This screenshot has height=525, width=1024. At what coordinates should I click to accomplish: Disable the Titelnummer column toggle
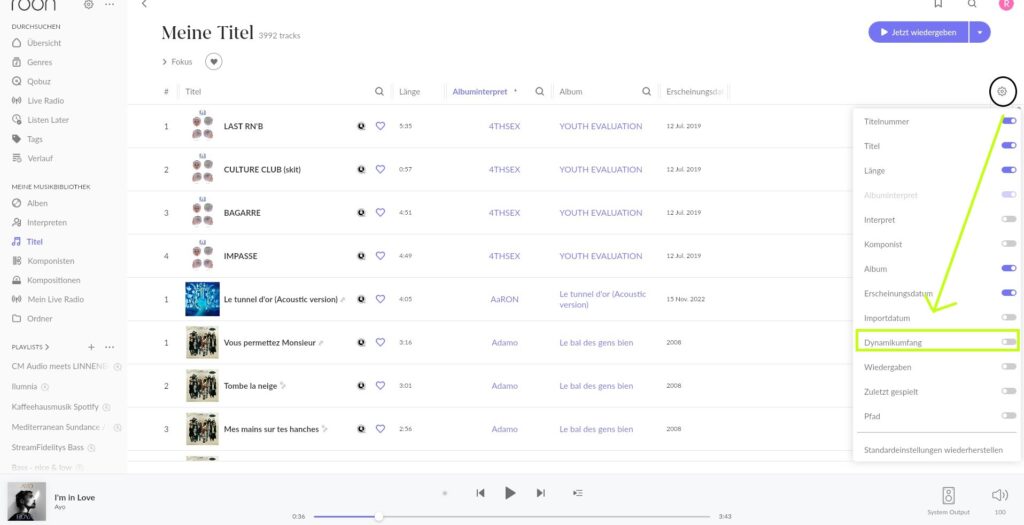tap(1008, 121)
